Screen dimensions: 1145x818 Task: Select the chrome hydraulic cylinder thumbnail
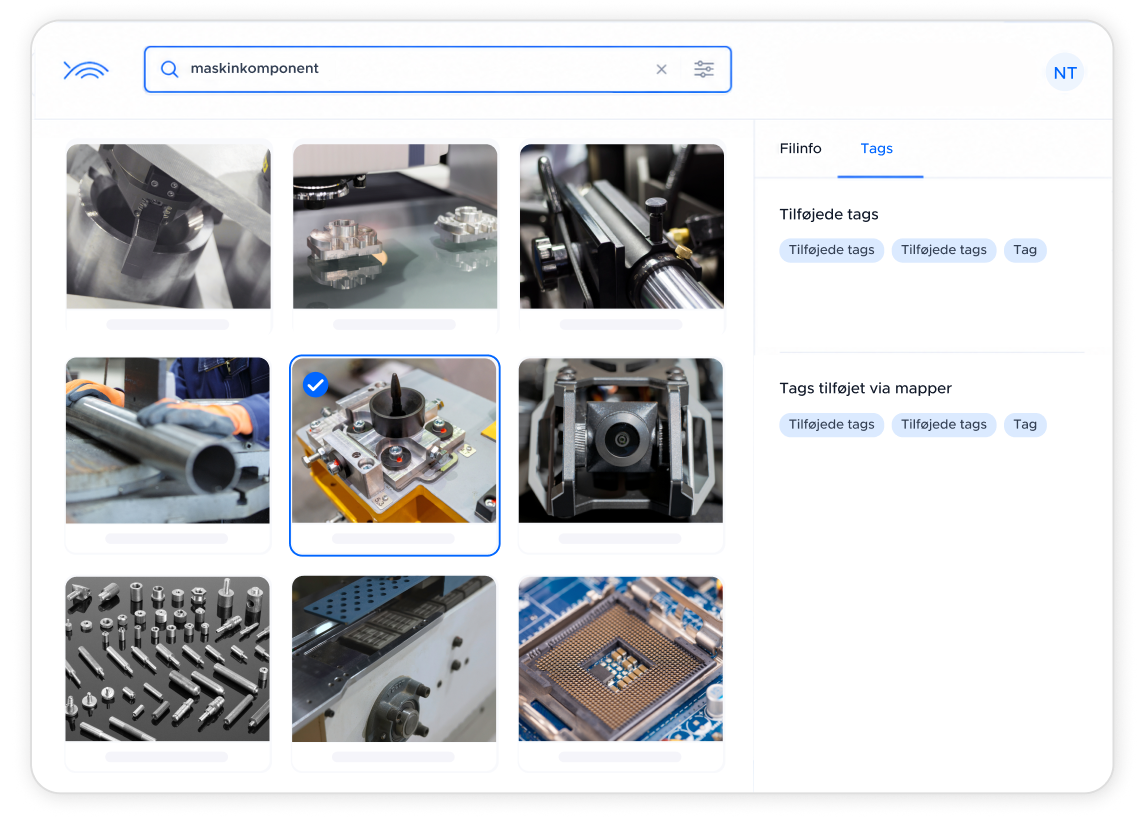click(x=621, y=226)
